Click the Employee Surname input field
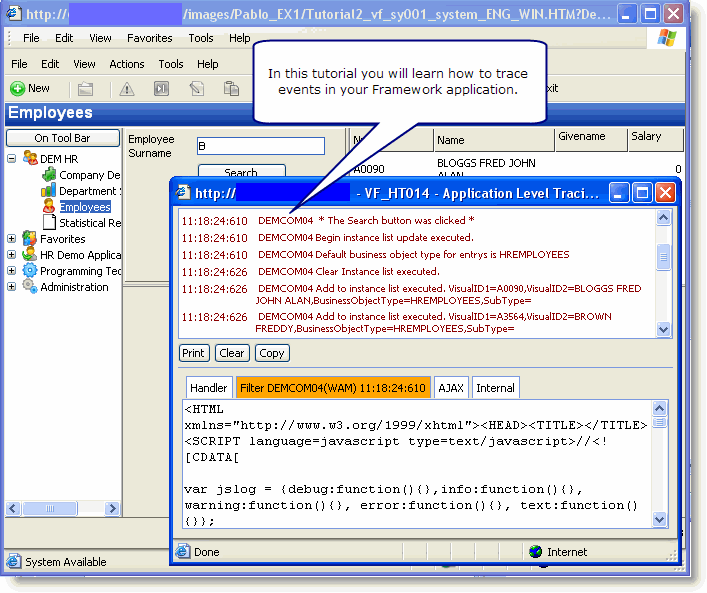Viewport: 707px width, 593px height. click(x=261, y=146)
